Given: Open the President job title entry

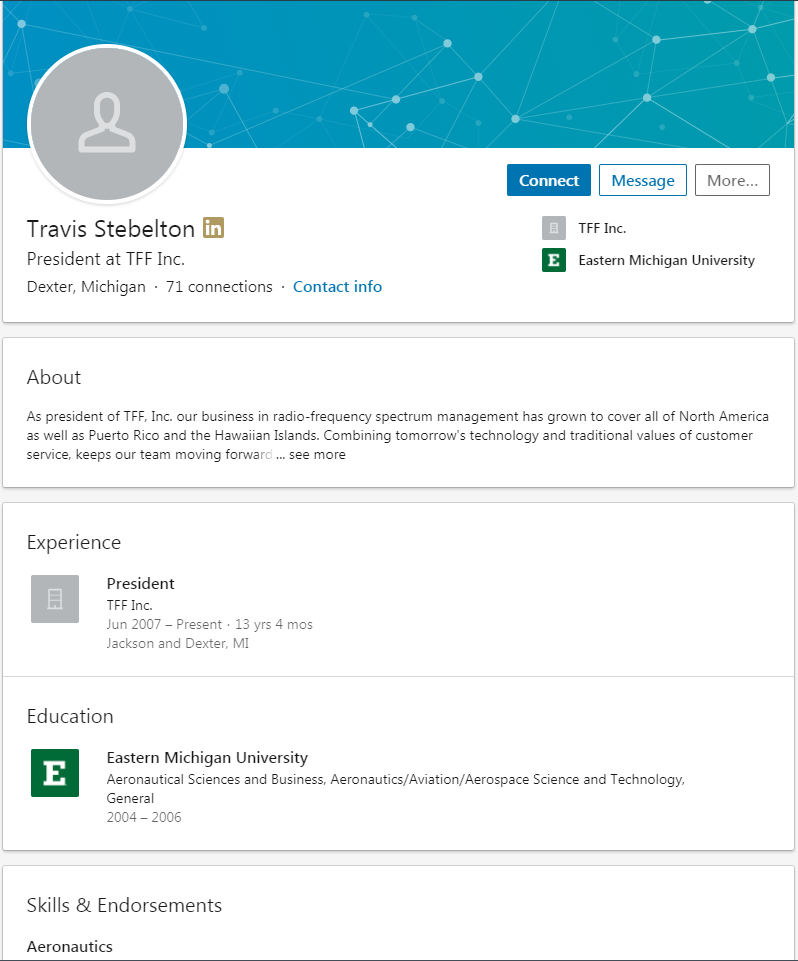Looking at the screenshot, I should pyautogui.click(x=141, y=583).
